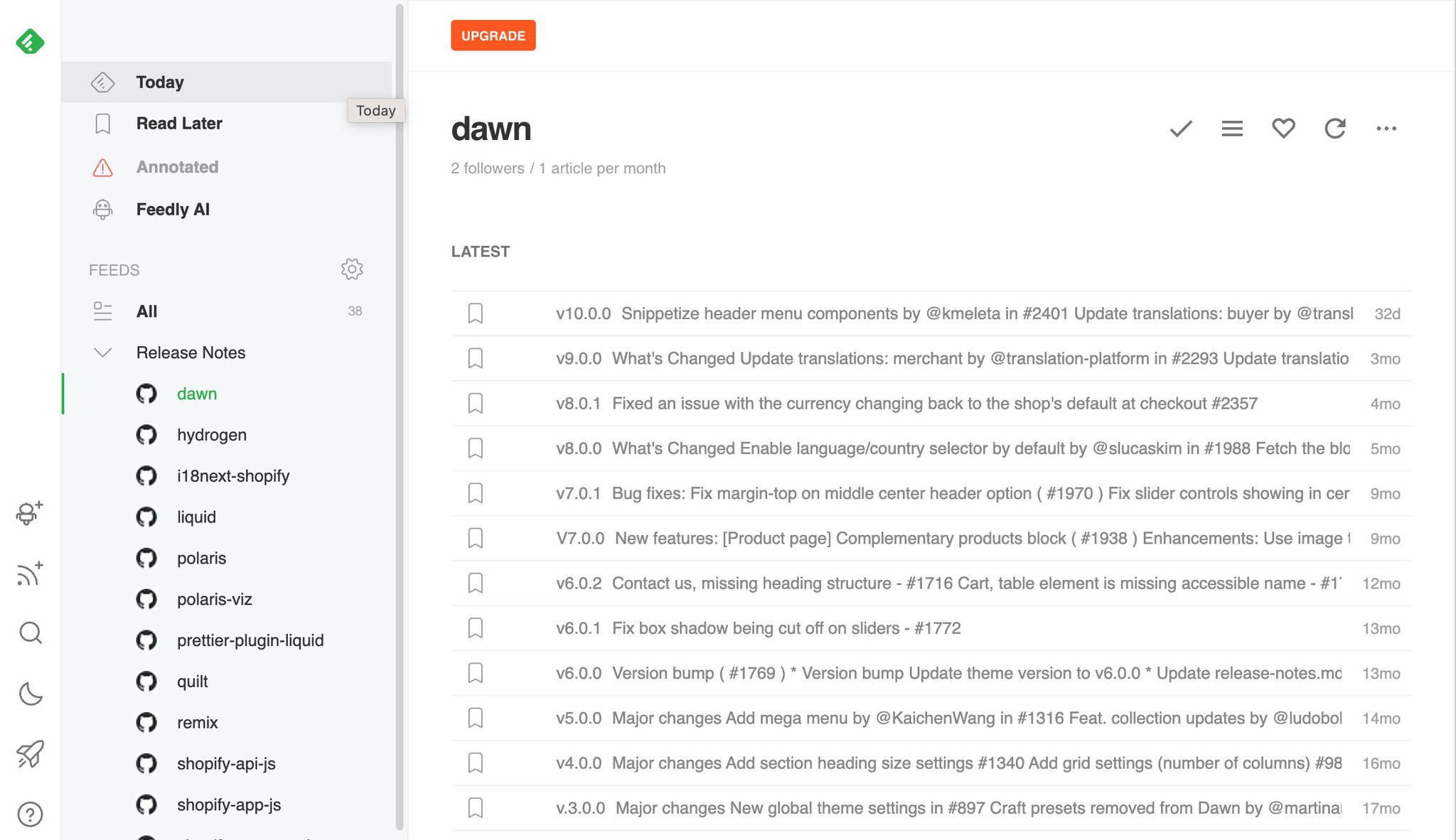
Task: Click the orange UPGRADE button
Action: (493, 36)
